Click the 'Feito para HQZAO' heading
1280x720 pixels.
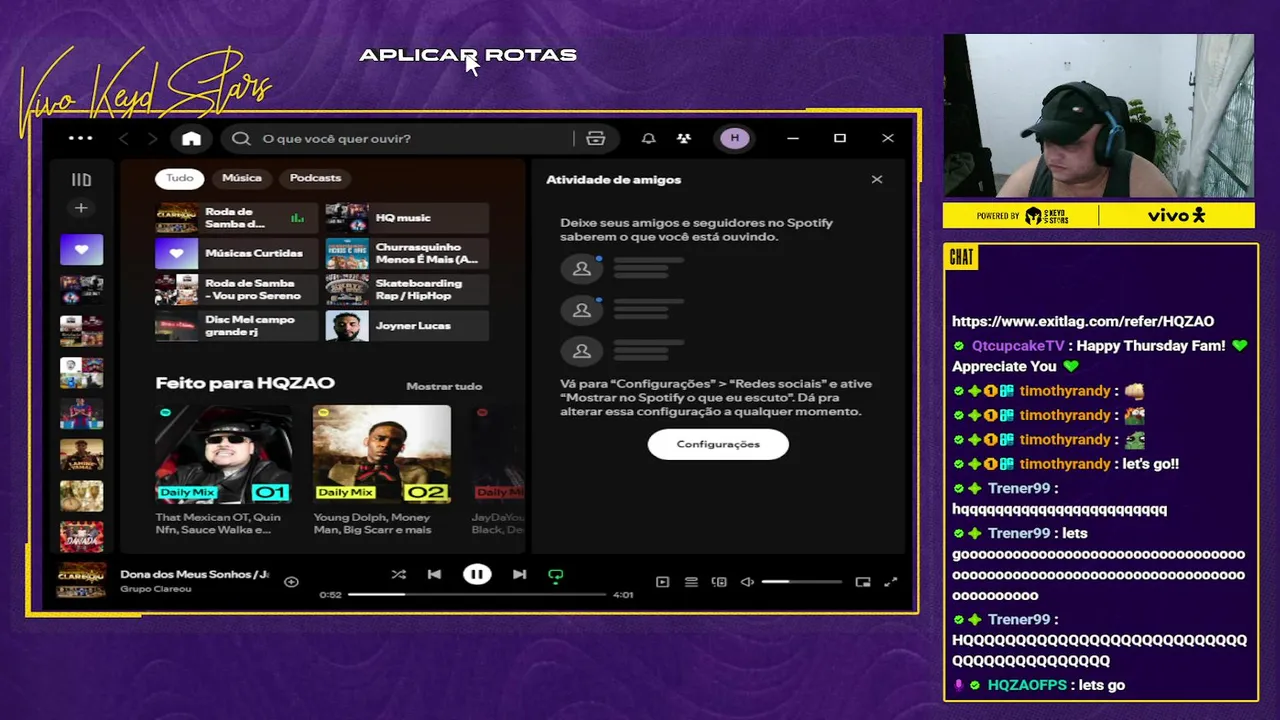click(x=245, y=383)
